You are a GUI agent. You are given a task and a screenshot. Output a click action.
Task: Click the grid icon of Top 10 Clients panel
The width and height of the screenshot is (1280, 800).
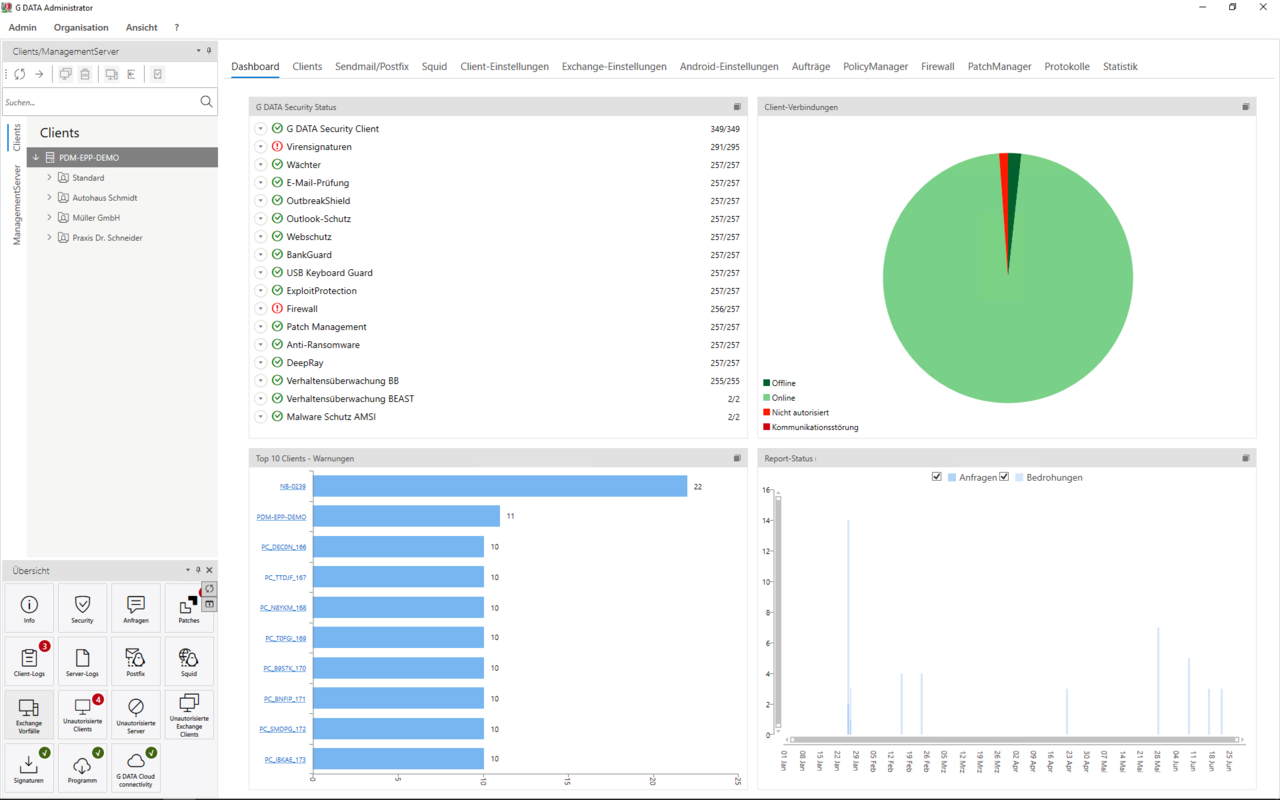pos(737,458)
